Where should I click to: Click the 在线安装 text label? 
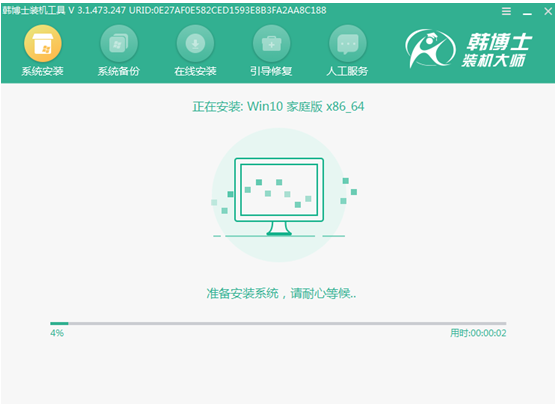pos(195,71)
